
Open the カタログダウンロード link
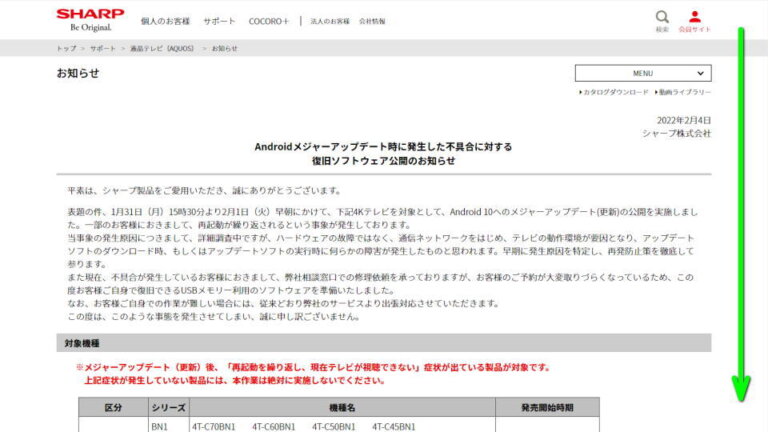tap(616, 92)
